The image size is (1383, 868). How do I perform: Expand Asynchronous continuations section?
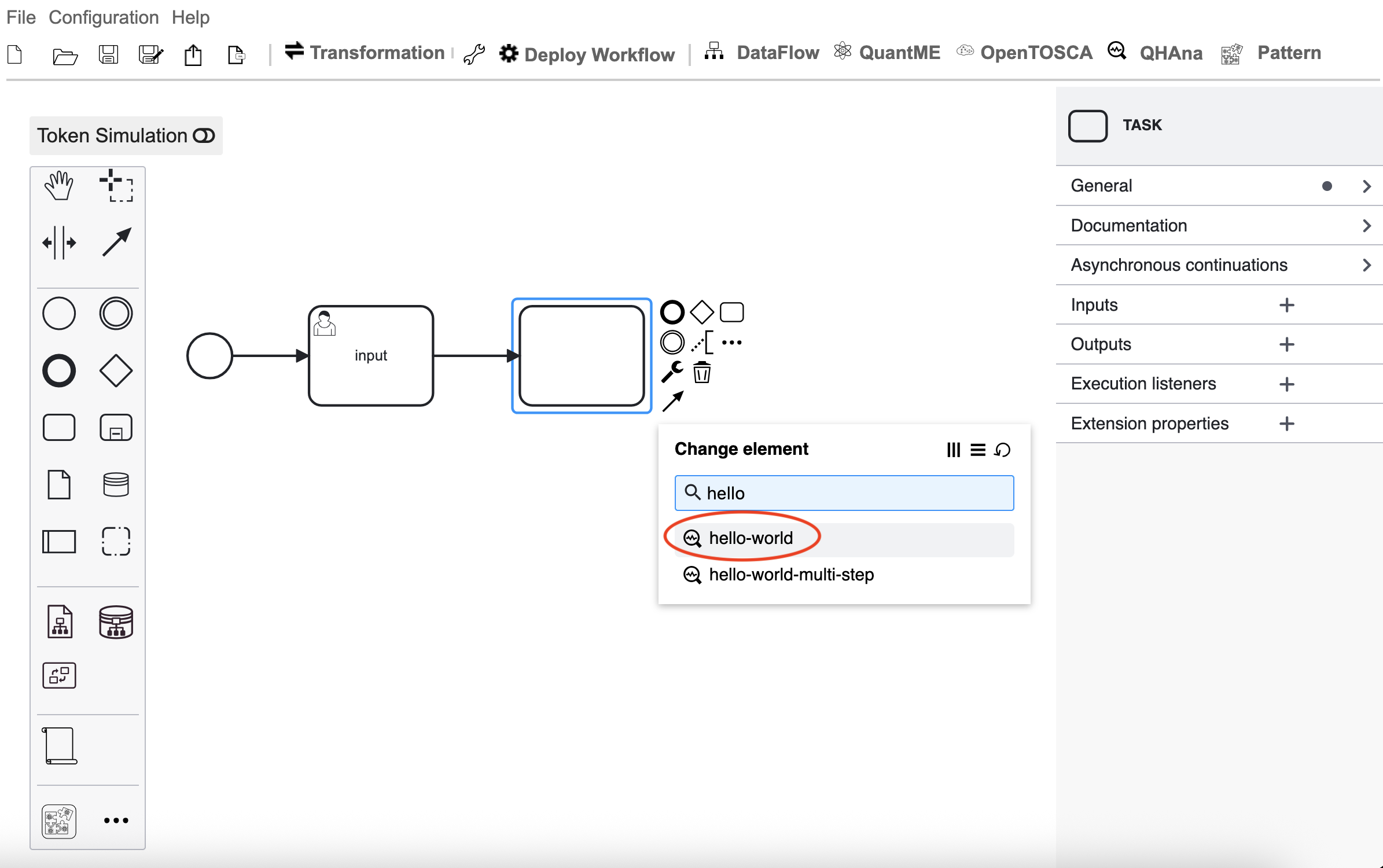[1219, 265]
